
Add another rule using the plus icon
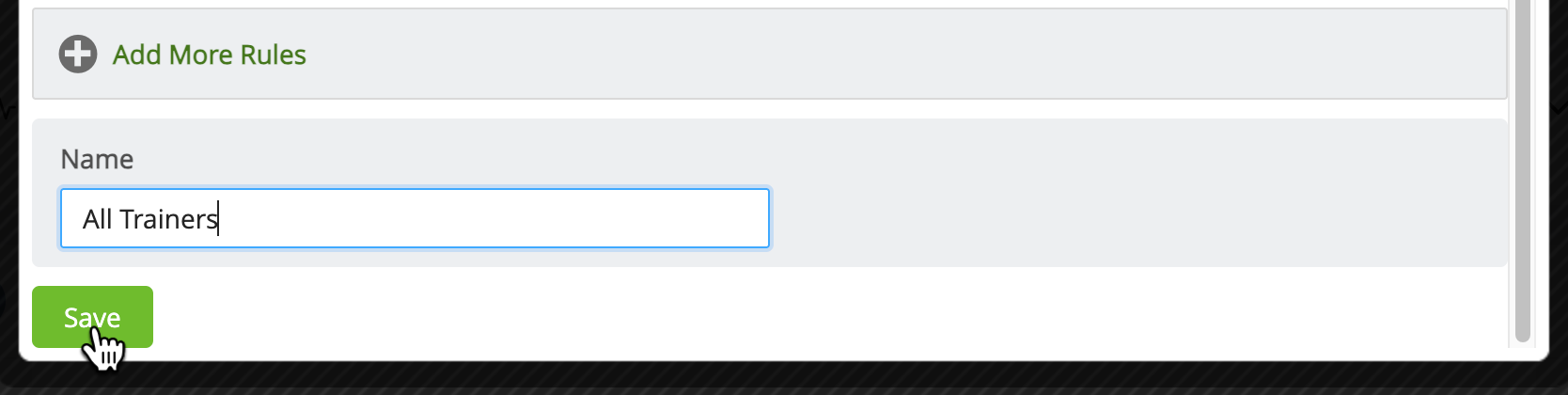[78, 55]
